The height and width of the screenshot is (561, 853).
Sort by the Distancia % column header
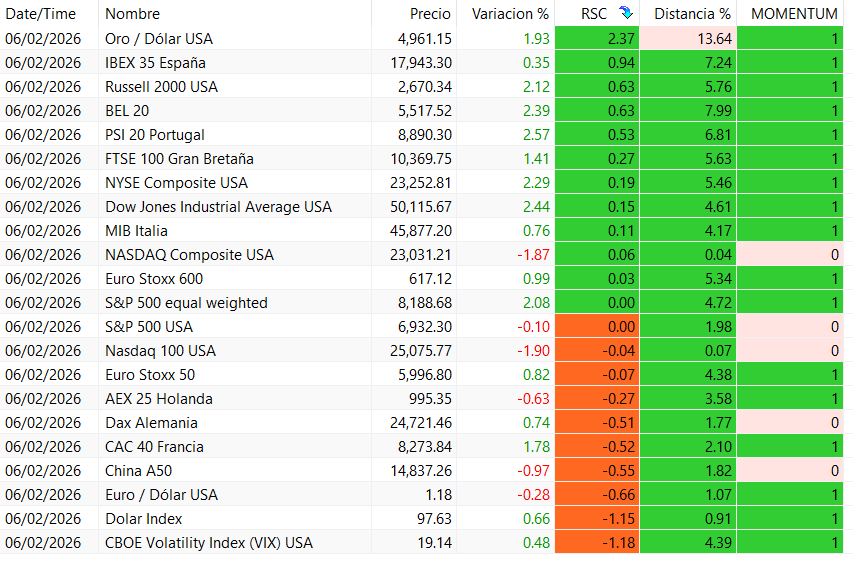(x=693, y=14)
